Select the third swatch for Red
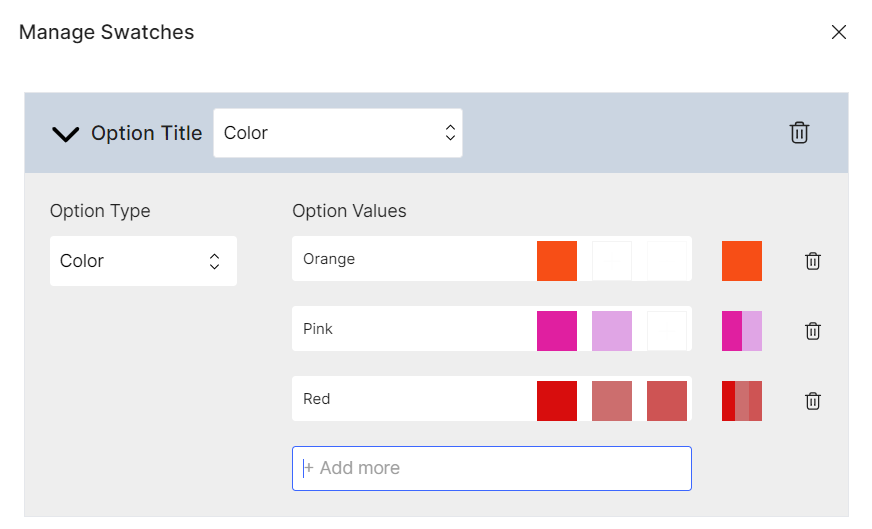This screenshot has width=872, height=529. point(667,401)
